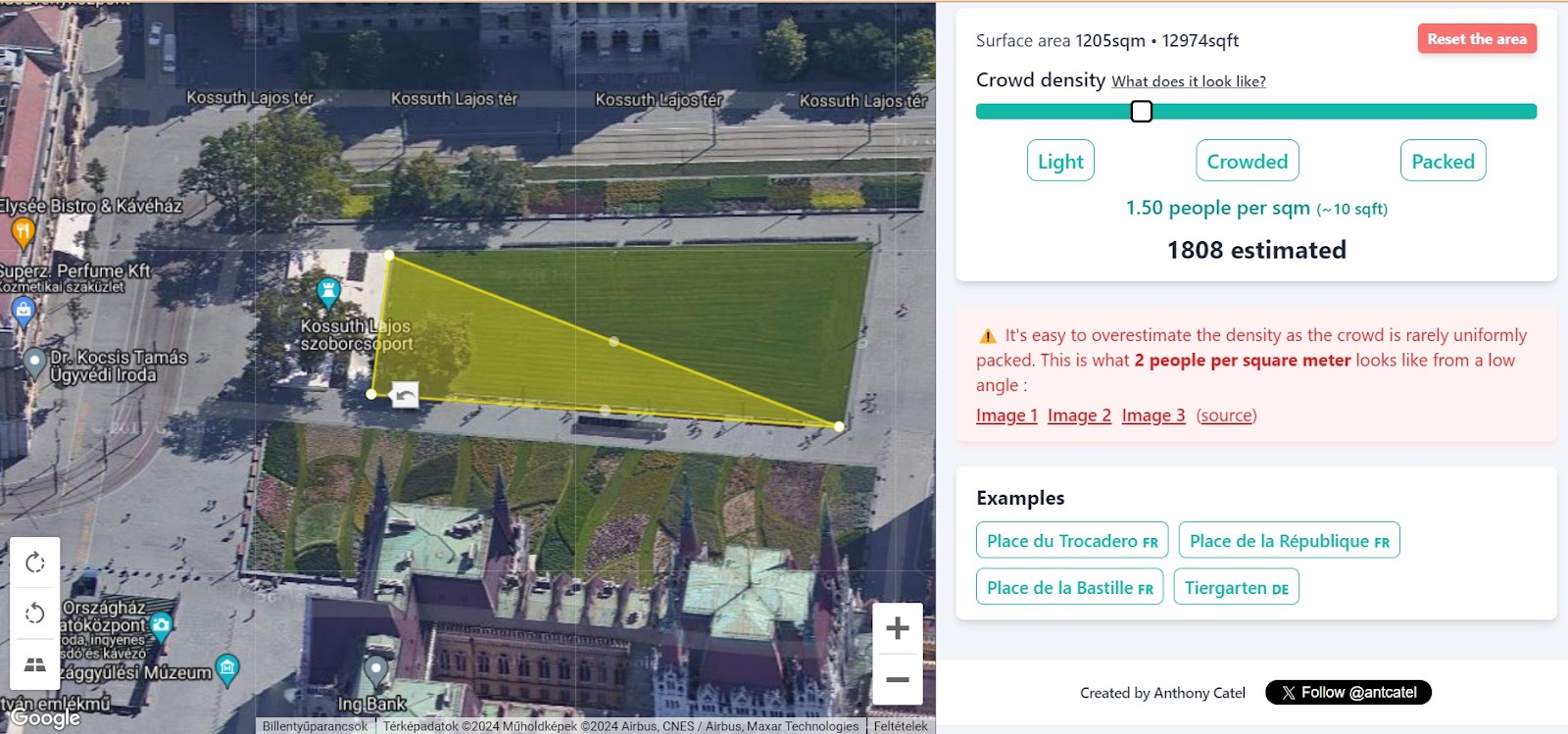Click the Országház látogatóközpont camera pin
The width and height of the screenshot is (1568, 734).
coord(162,625)
